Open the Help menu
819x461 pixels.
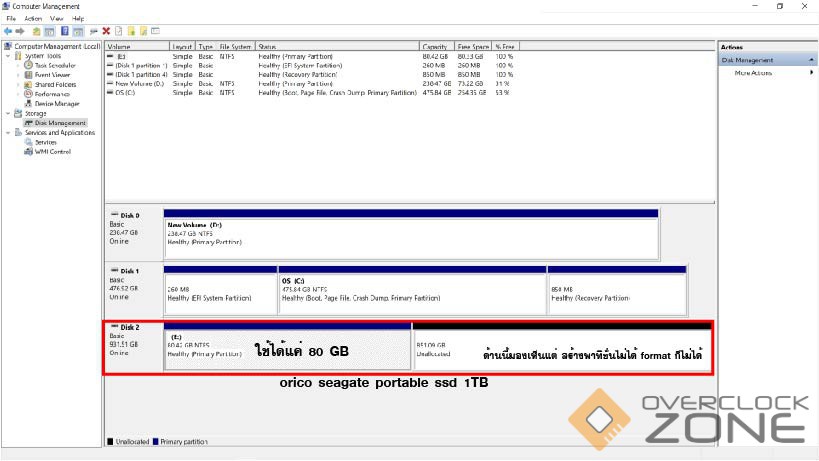[78, 18]
